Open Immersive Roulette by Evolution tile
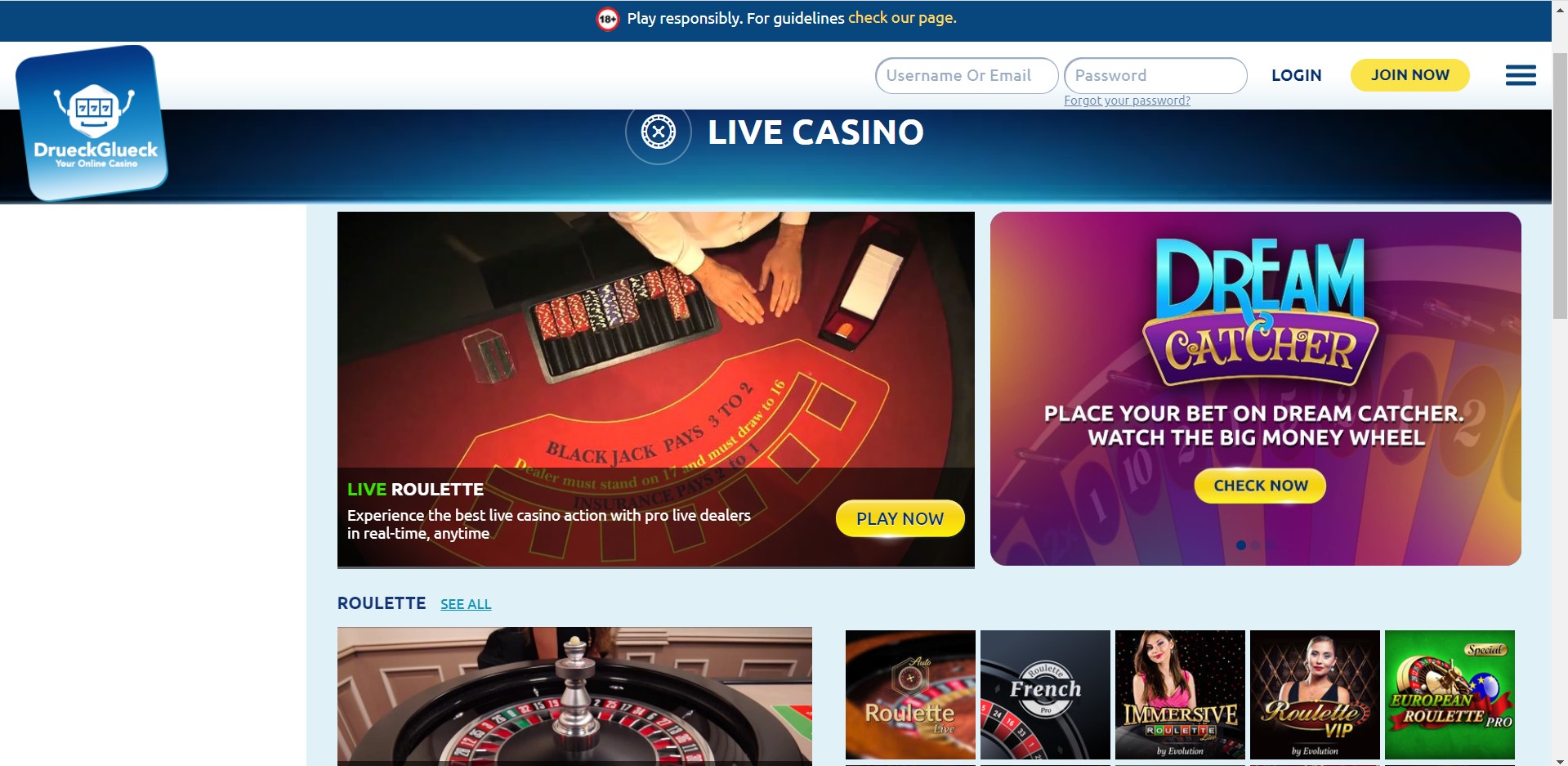1568x766 pixels. pos(1180,695)
